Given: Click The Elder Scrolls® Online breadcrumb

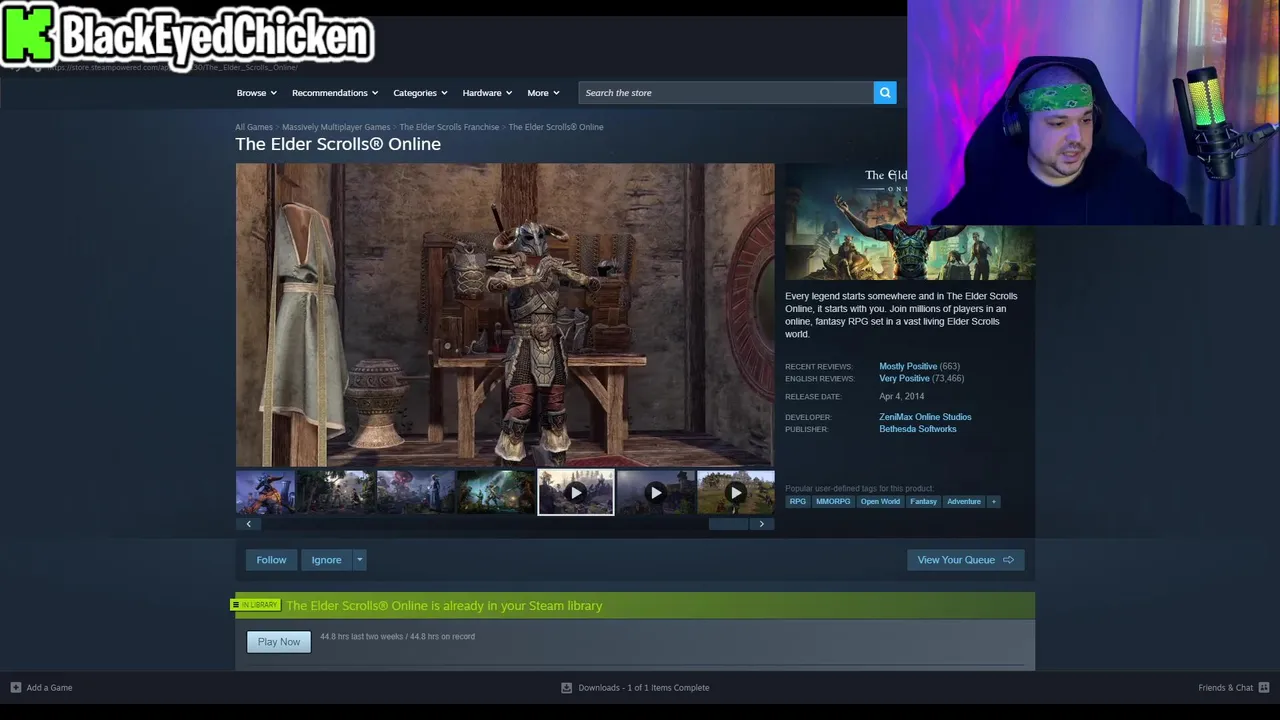Looking at the screenshot, I should [x=556, y=127].
